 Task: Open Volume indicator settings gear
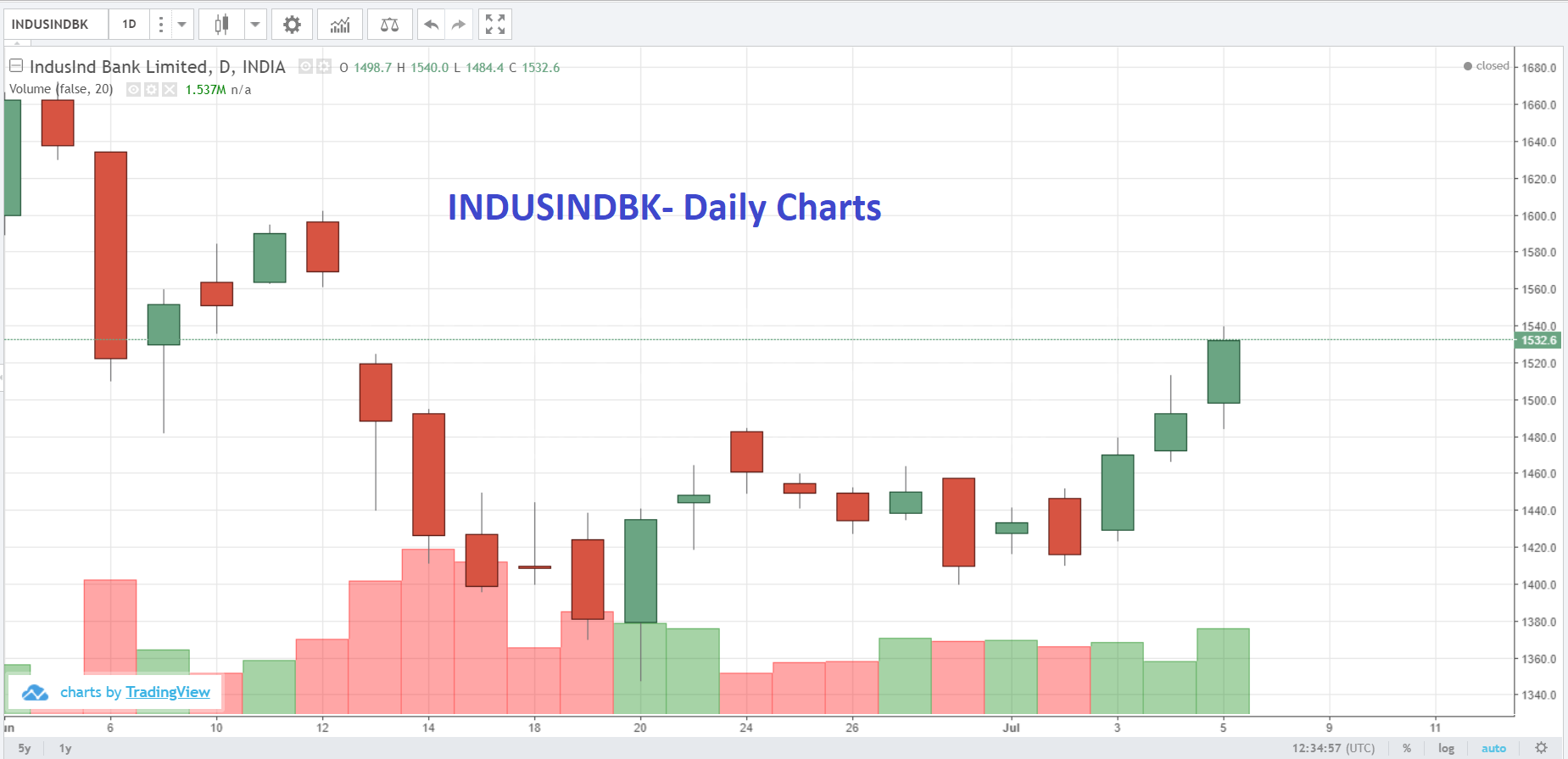pos(151,89)
